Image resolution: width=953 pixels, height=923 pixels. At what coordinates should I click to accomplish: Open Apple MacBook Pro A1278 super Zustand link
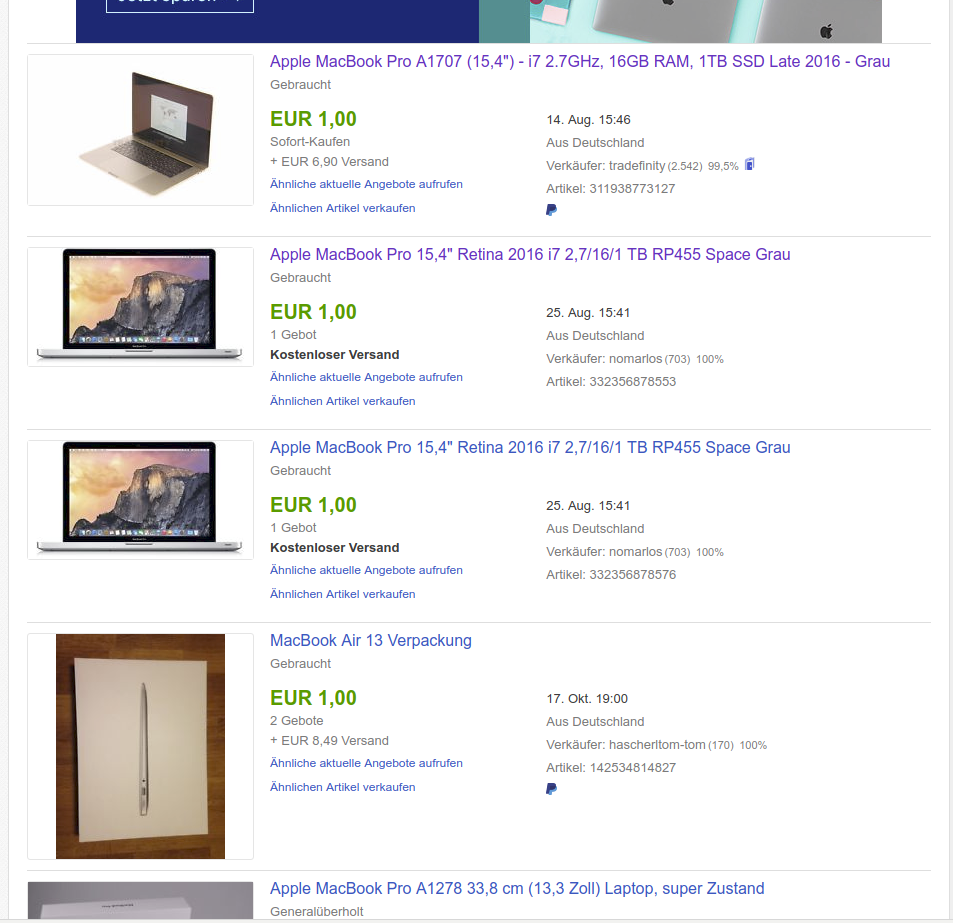(x=517, y=888)
